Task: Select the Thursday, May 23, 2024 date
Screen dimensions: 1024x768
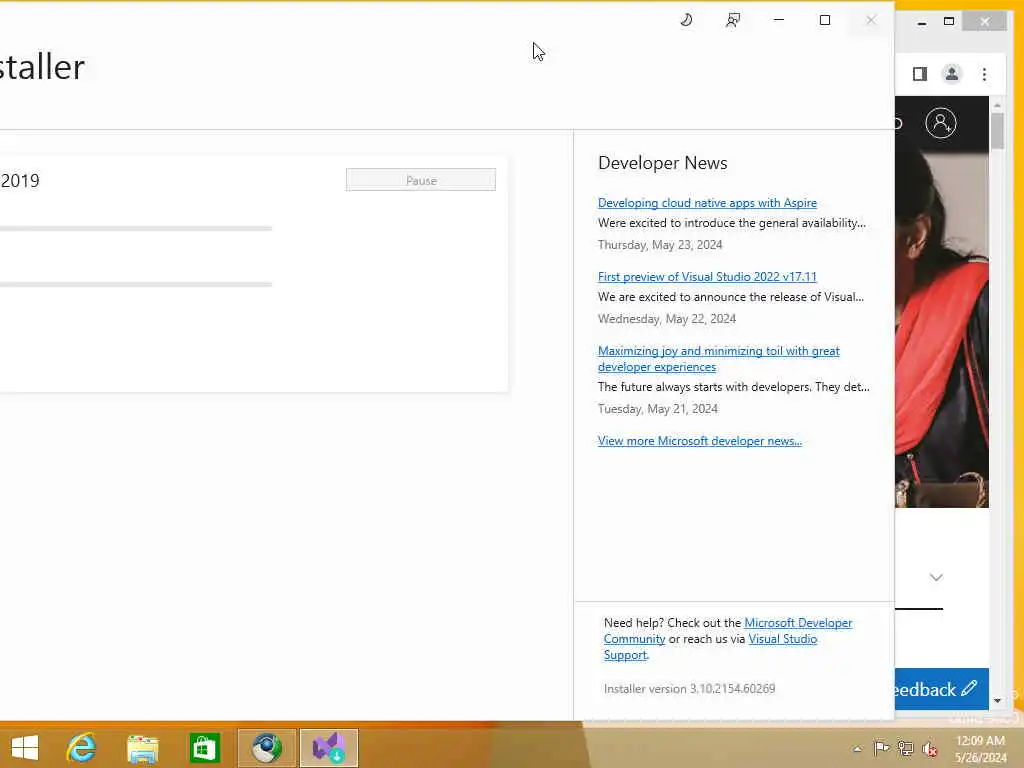Action: (660, 245)
